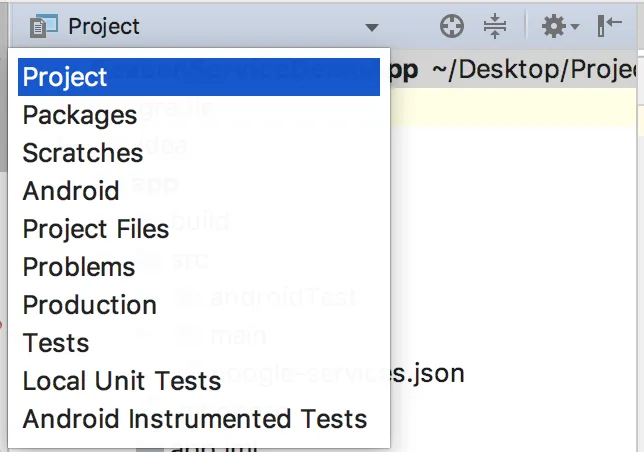Image resolution: width=644 pixels, height=452 pixels.
Task: Select Local Unit Tests option
Action: click(122, 381)
